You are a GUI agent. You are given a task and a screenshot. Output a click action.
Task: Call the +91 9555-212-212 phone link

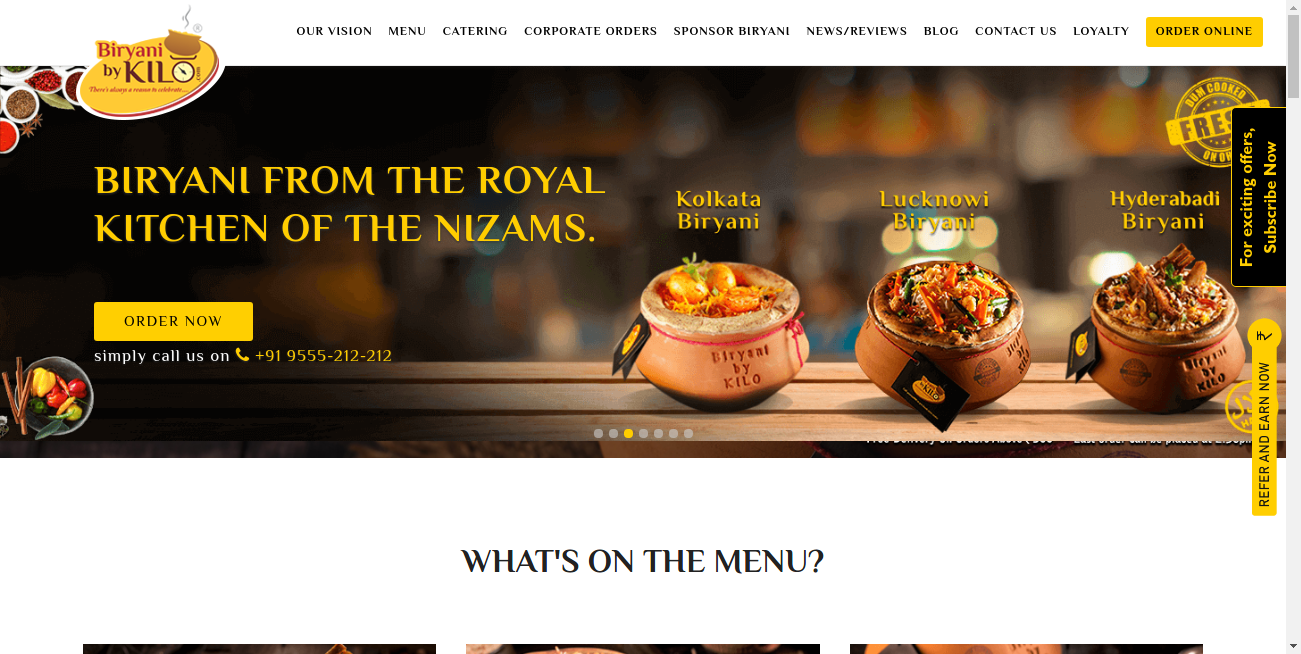click(x=323, y=356)
